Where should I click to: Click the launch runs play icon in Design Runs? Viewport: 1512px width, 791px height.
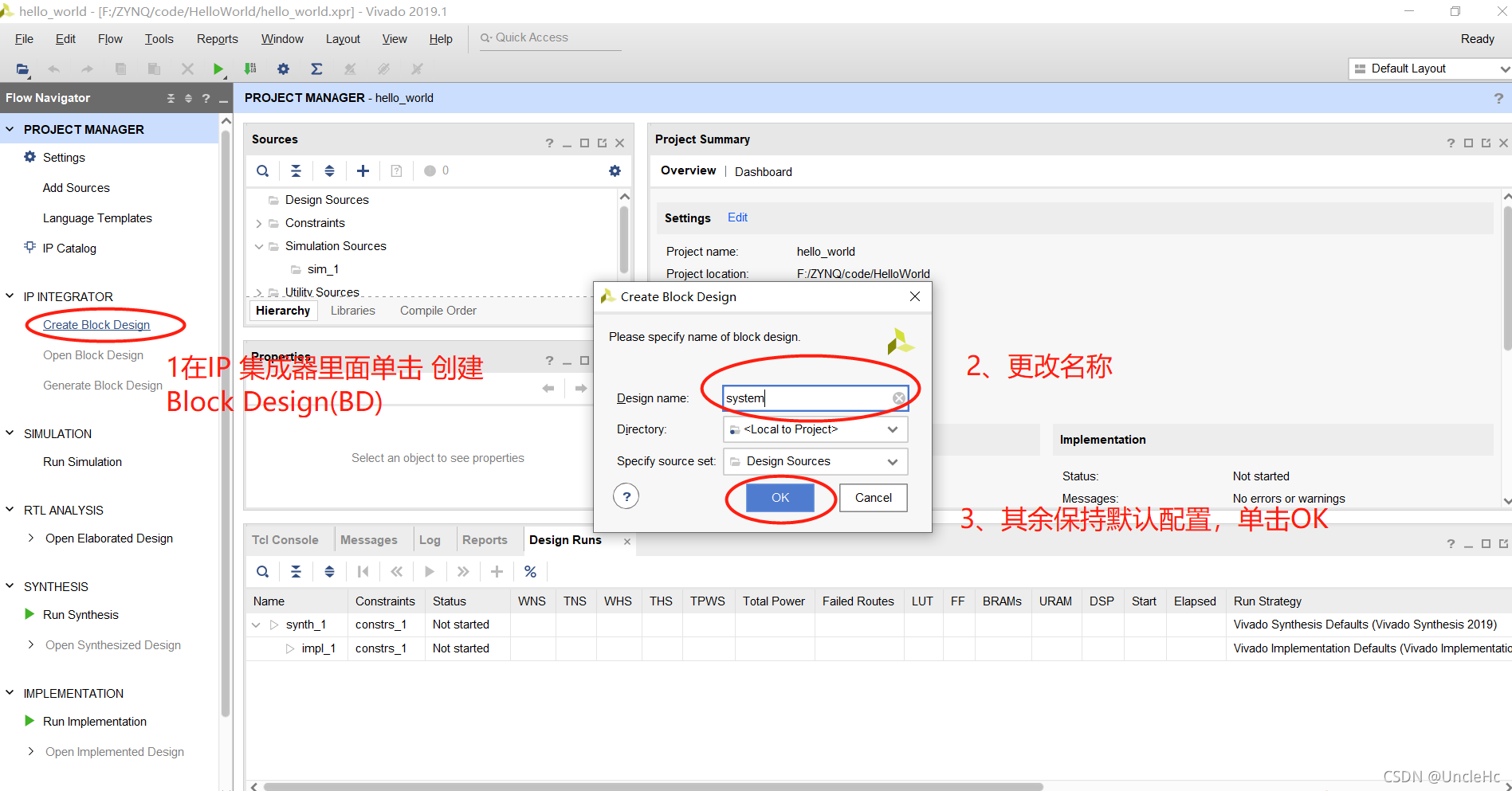430,572
